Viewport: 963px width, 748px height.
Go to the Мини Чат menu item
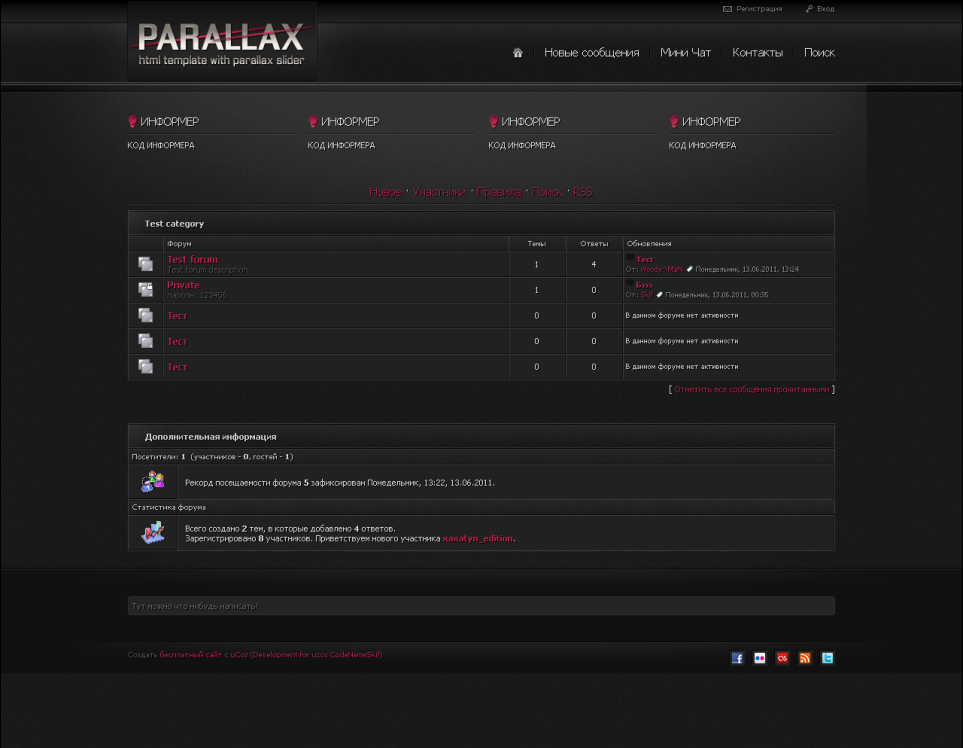[685, 53]
